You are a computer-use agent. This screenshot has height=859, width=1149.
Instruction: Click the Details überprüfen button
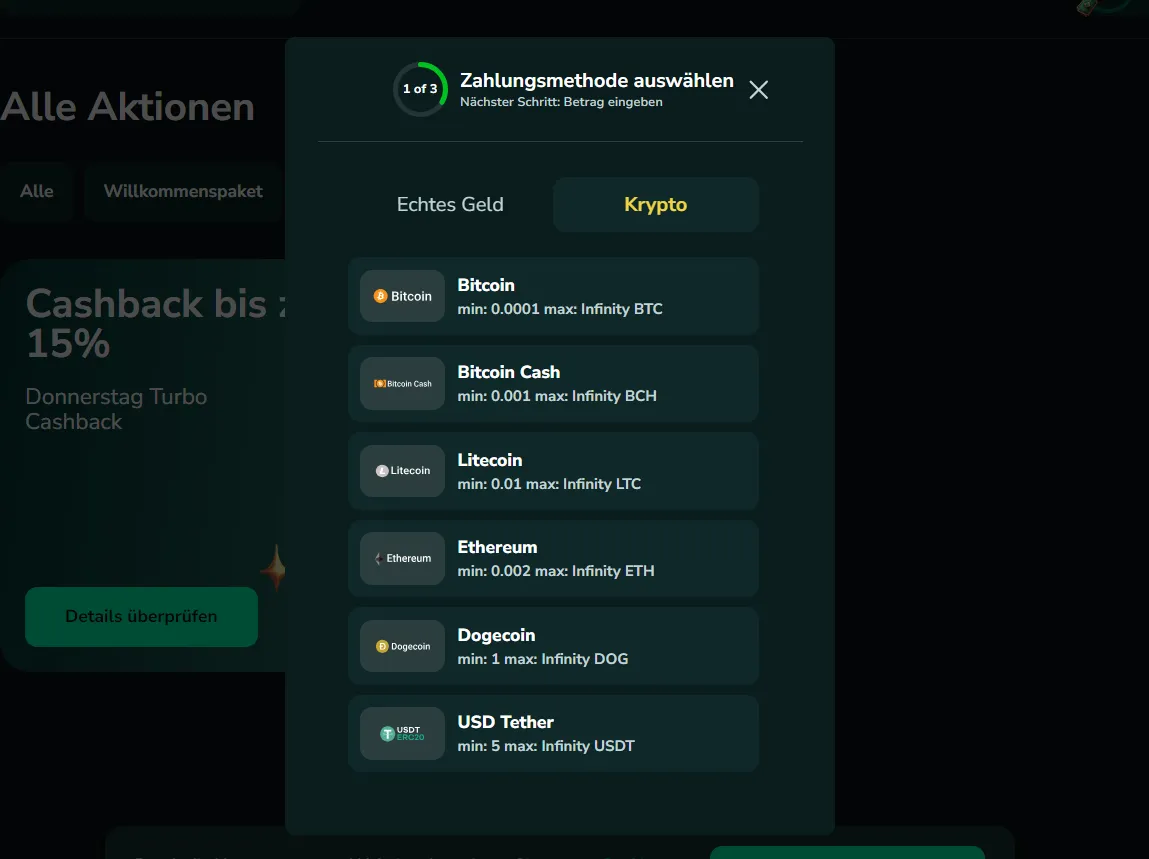click(141, 617)
